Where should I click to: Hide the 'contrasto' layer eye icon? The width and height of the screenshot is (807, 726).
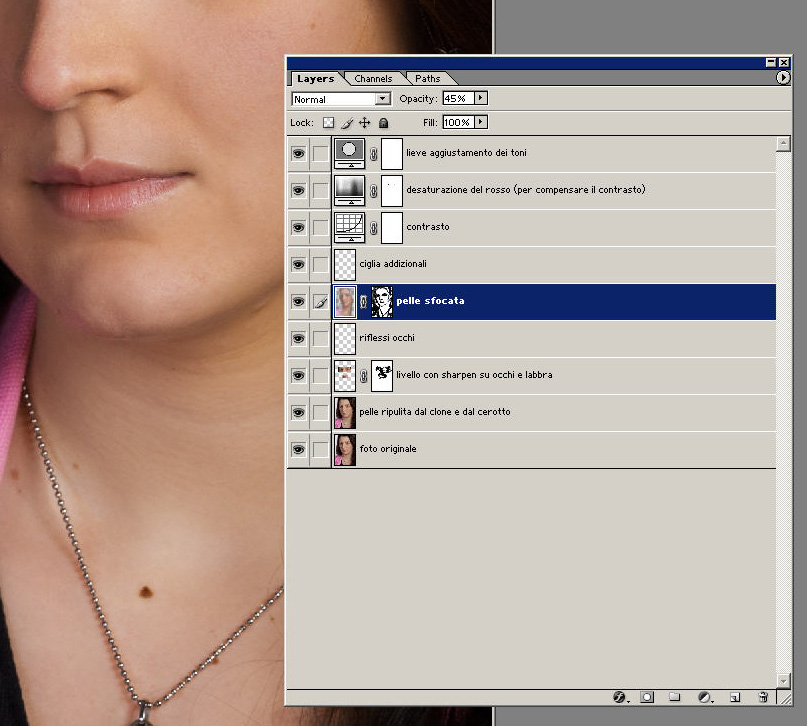pyautogui.click(x=298, y=227)
